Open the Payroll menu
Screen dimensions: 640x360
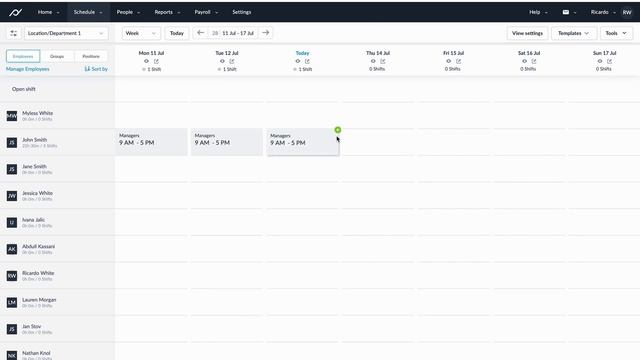(x=206, y=12)
